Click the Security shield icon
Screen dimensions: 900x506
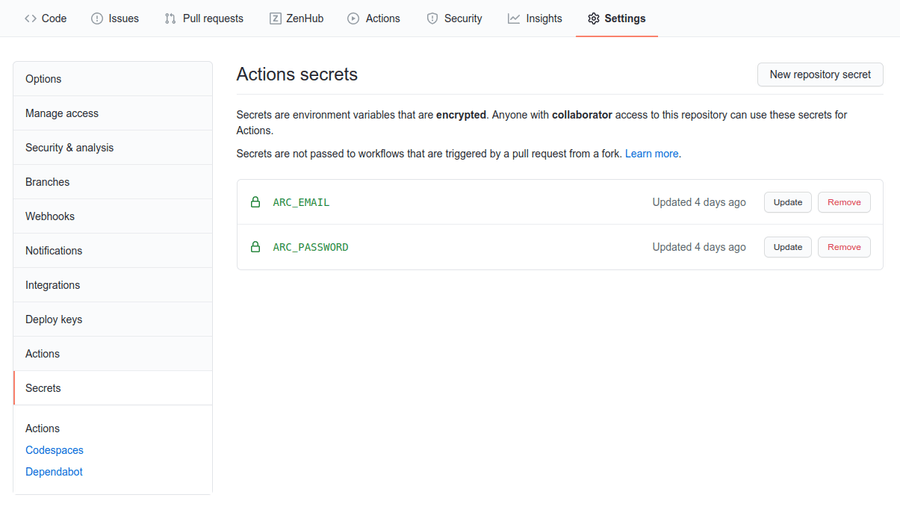(x=432, y=18)
